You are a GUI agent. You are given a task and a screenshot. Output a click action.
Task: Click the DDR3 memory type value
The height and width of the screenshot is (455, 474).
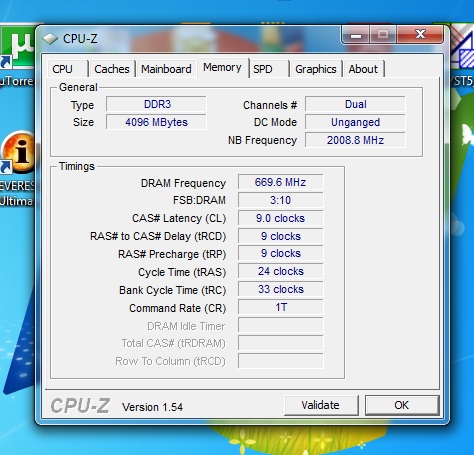click(x=156, y=104)
